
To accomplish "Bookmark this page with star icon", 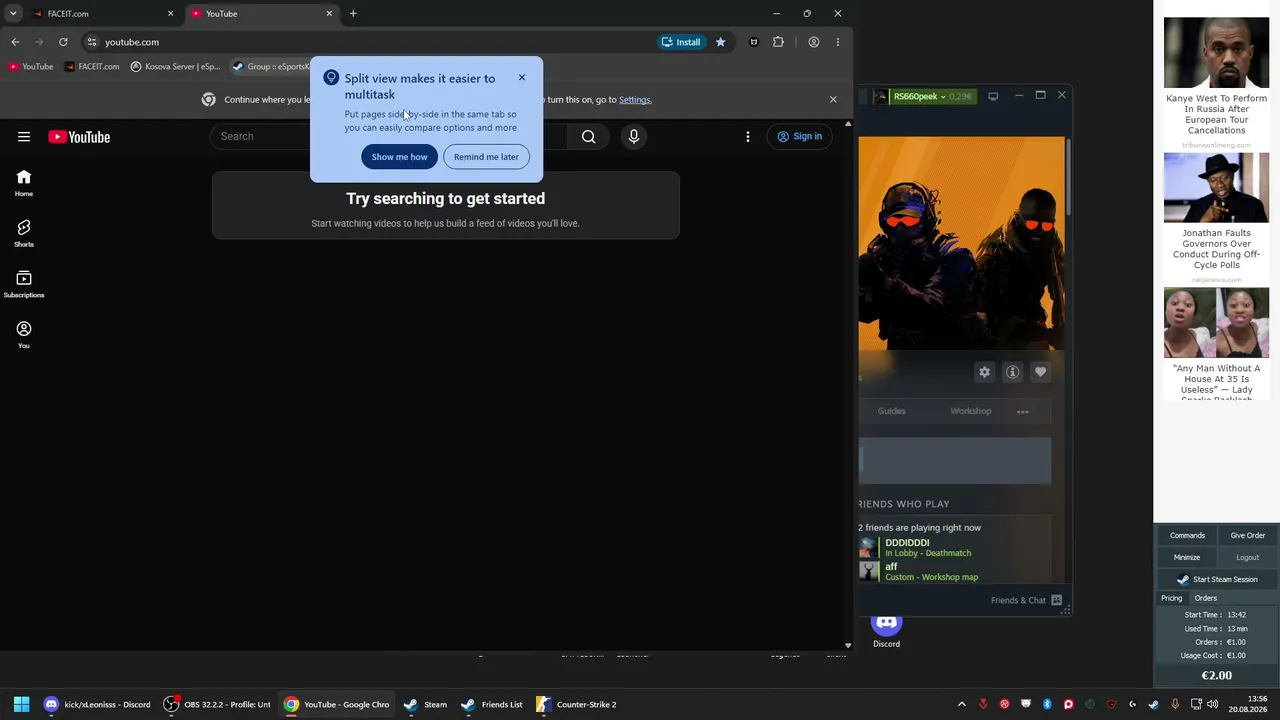I will pos(720,42).
